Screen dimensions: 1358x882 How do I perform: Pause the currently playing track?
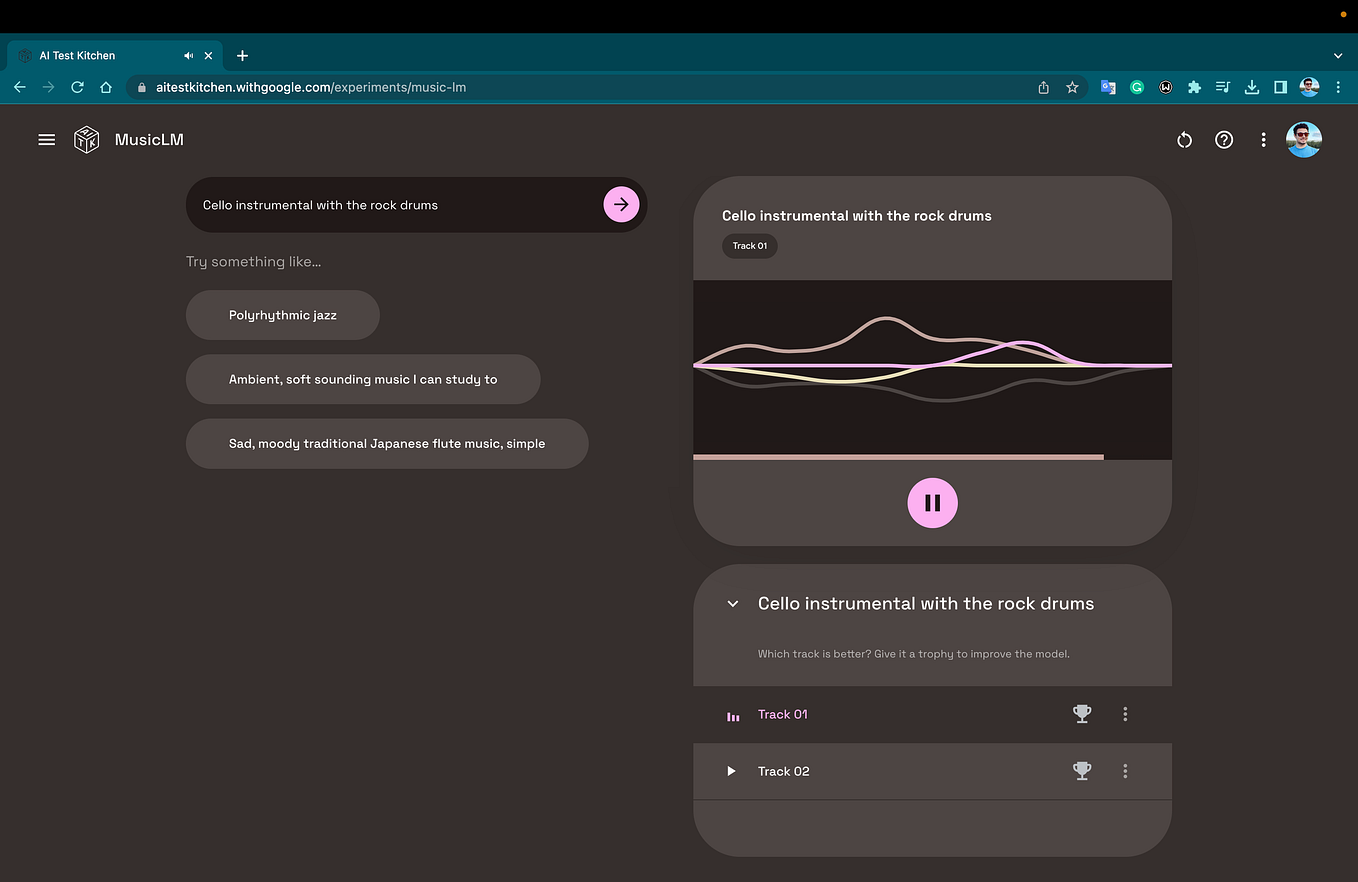pyautogui.click(x=932, y=502)
